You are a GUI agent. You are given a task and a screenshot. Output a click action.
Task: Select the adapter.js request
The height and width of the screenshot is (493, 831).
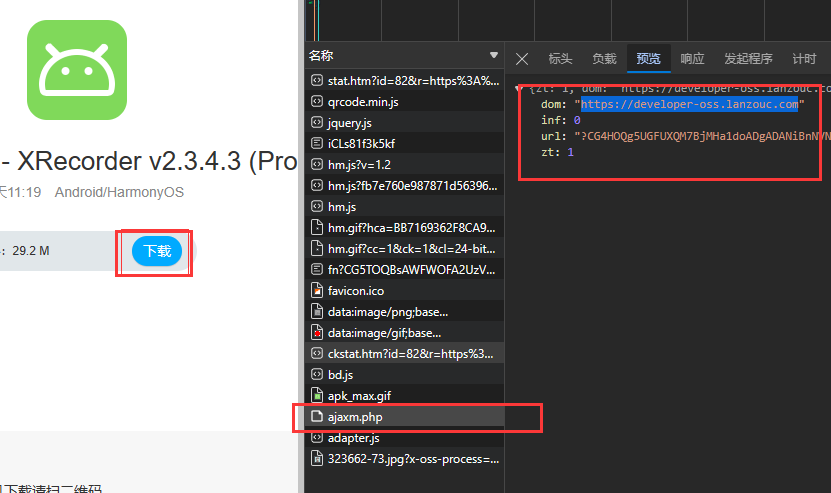click(x=405, y=438)
